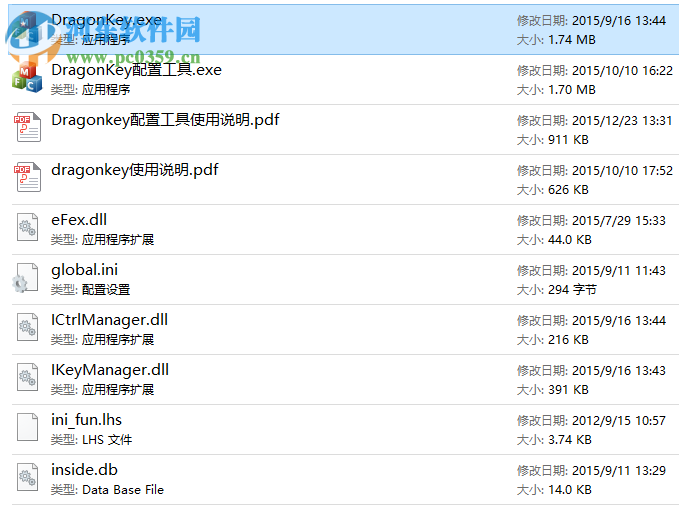Click size value 911 KB
This screenshot has height=506, width=679.
(x=569, y=140)
